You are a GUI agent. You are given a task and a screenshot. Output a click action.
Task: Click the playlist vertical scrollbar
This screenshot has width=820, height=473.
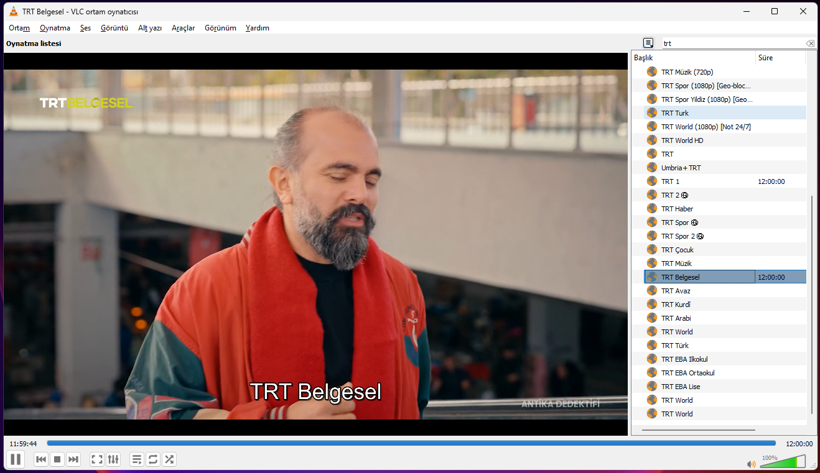pos(812,305)
